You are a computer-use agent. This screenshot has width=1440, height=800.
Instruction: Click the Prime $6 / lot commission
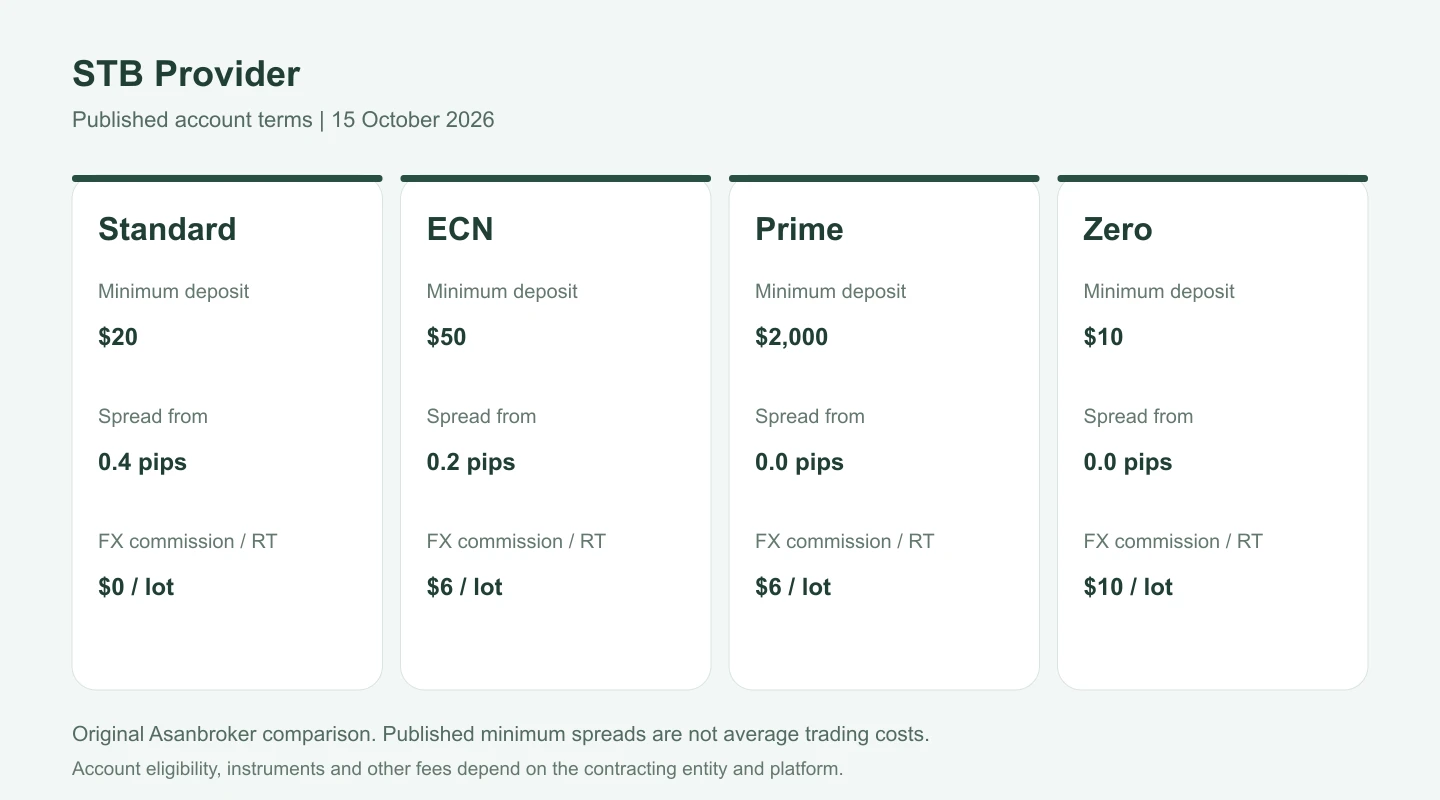pyautogui.click(x=793, y=587)
